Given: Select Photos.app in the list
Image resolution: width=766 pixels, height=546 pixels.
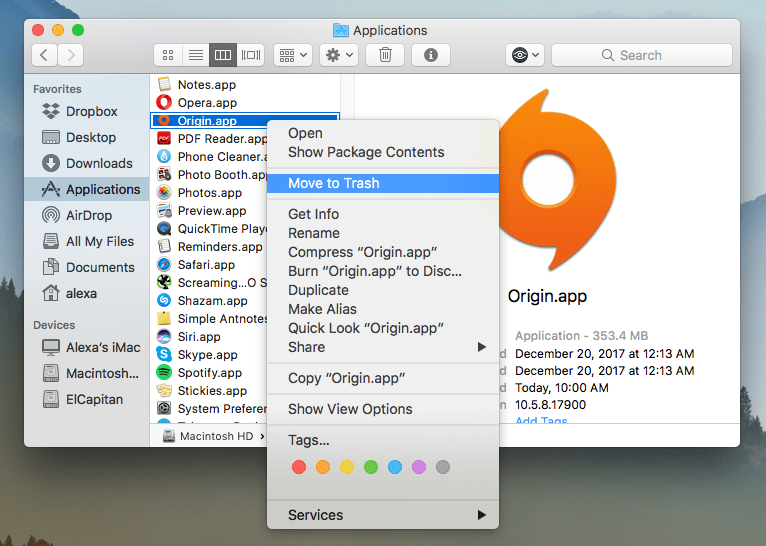Looking at the screenshot, I should (x=210, y=193).
